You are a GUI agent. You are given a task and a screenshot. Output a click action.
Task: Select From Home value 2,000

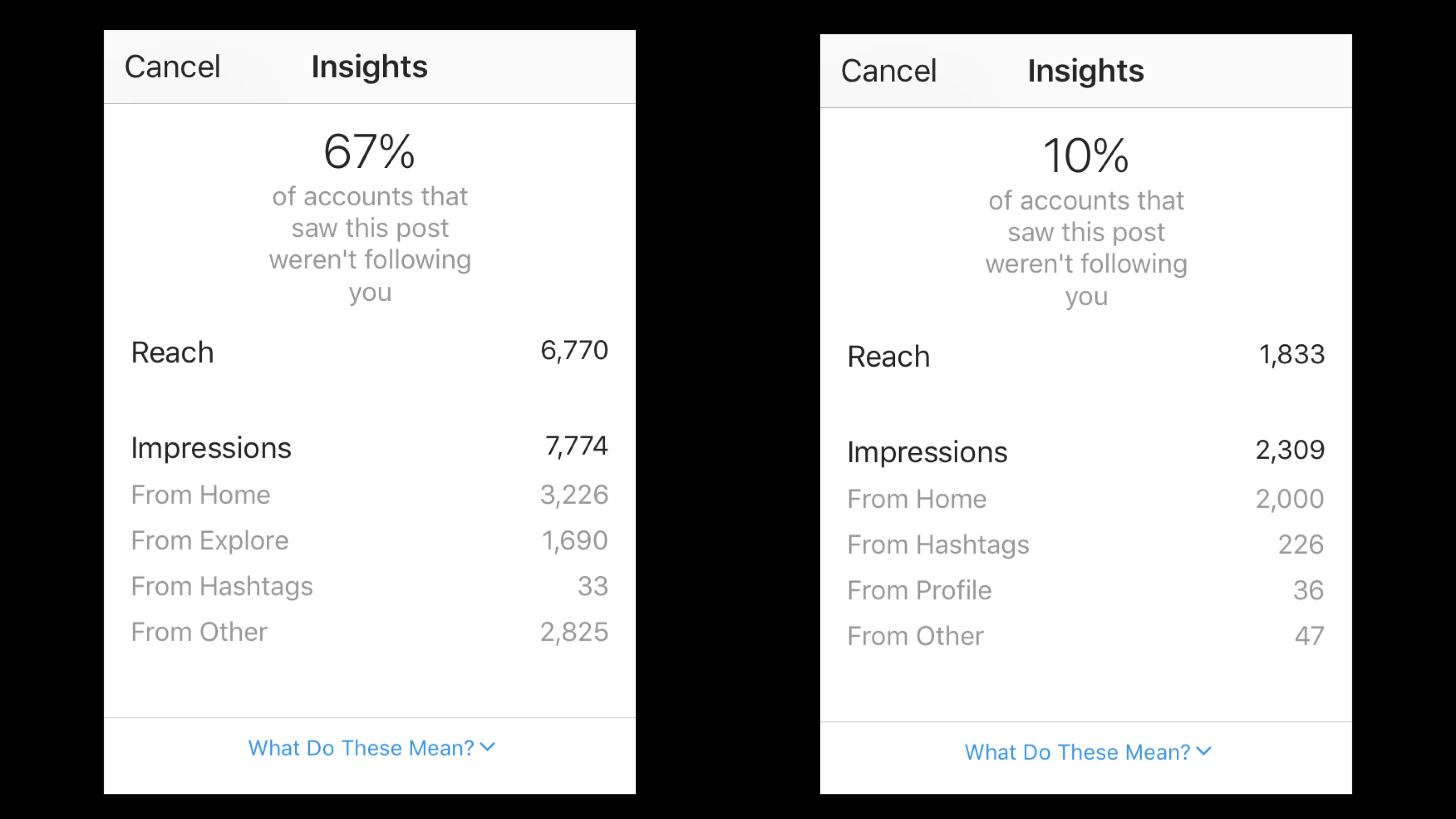pos(1290,499)
